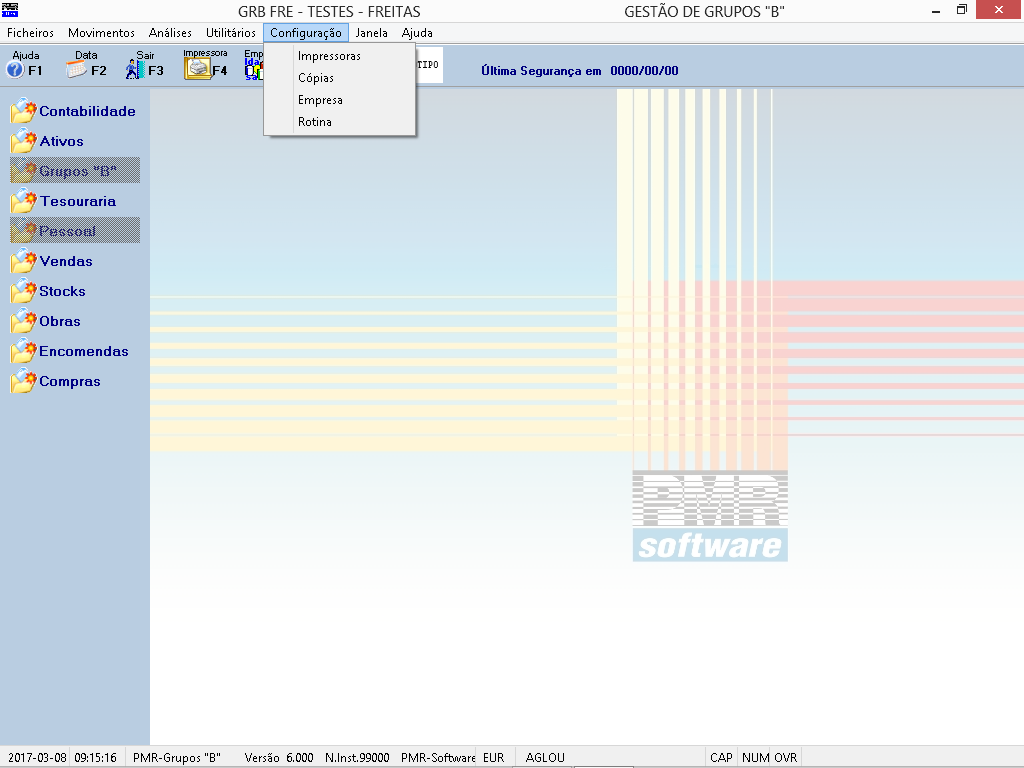The height and width of the screenshot is (768, 1024).
Task: Click the EUR currency status cell
Action: (x=494, y=758)
